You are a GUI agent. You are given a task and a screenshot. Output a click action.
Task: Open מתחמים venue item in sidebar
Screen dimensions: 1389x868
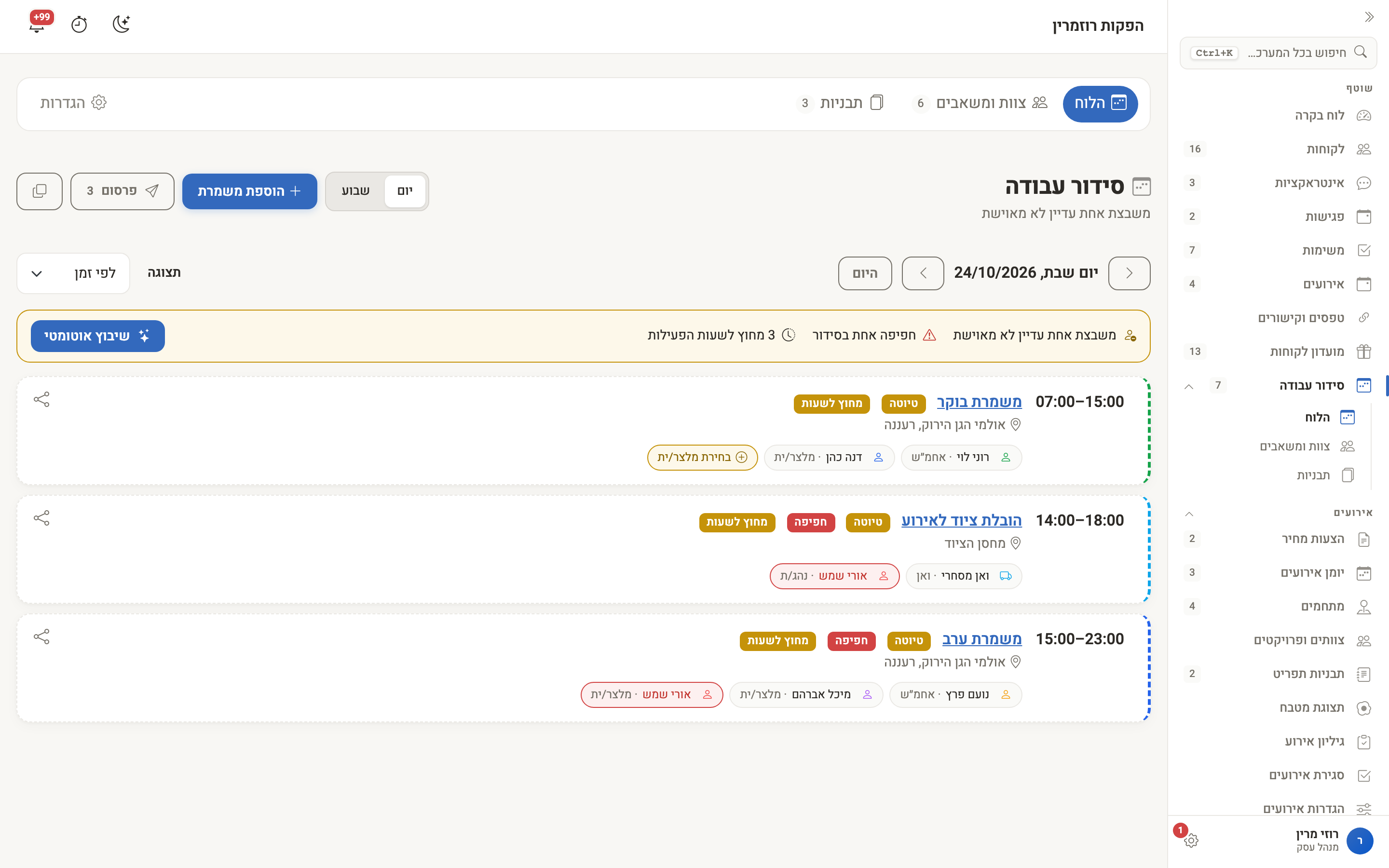coord(1278,607)
